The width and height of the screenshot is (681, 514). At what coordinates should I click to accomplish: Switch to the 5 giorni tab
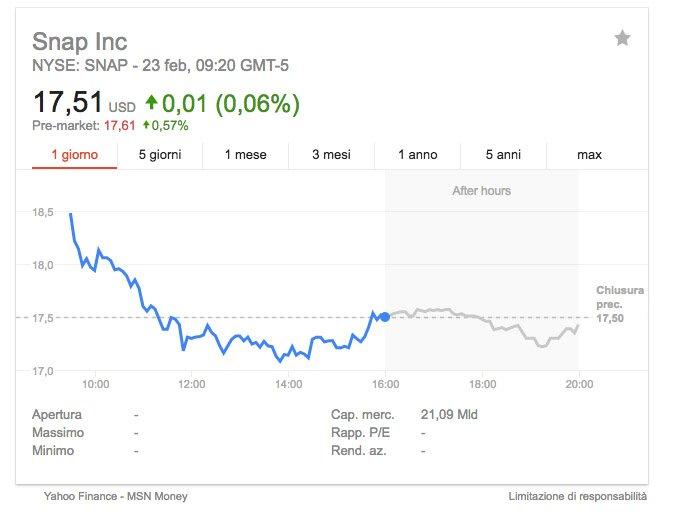(160, 155)
